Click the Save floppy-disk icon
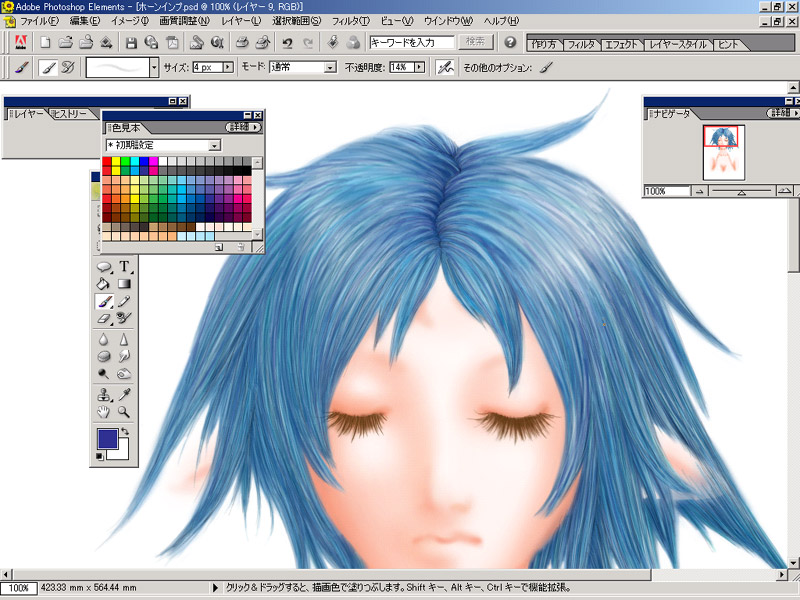The image size is (800, 600). (131, 42)
